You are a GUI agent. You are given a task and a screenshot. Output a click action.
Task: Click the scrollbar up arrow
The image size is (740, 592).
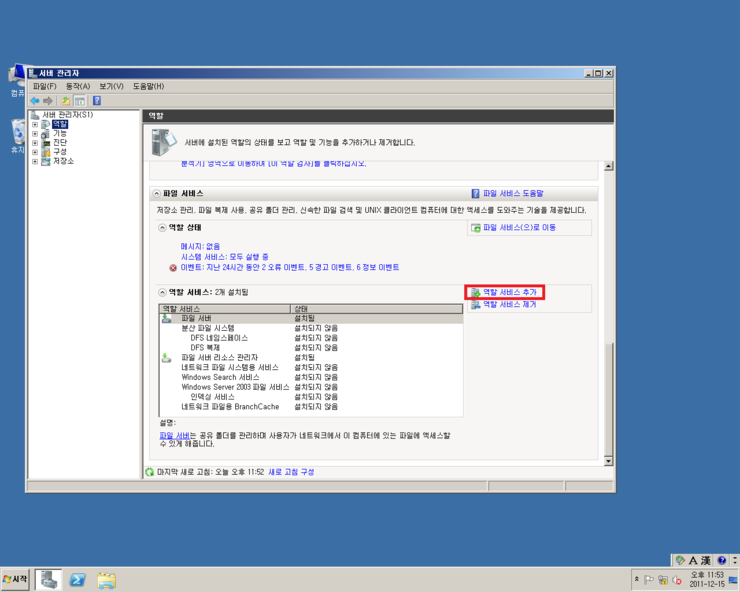(x=609, y=166)
